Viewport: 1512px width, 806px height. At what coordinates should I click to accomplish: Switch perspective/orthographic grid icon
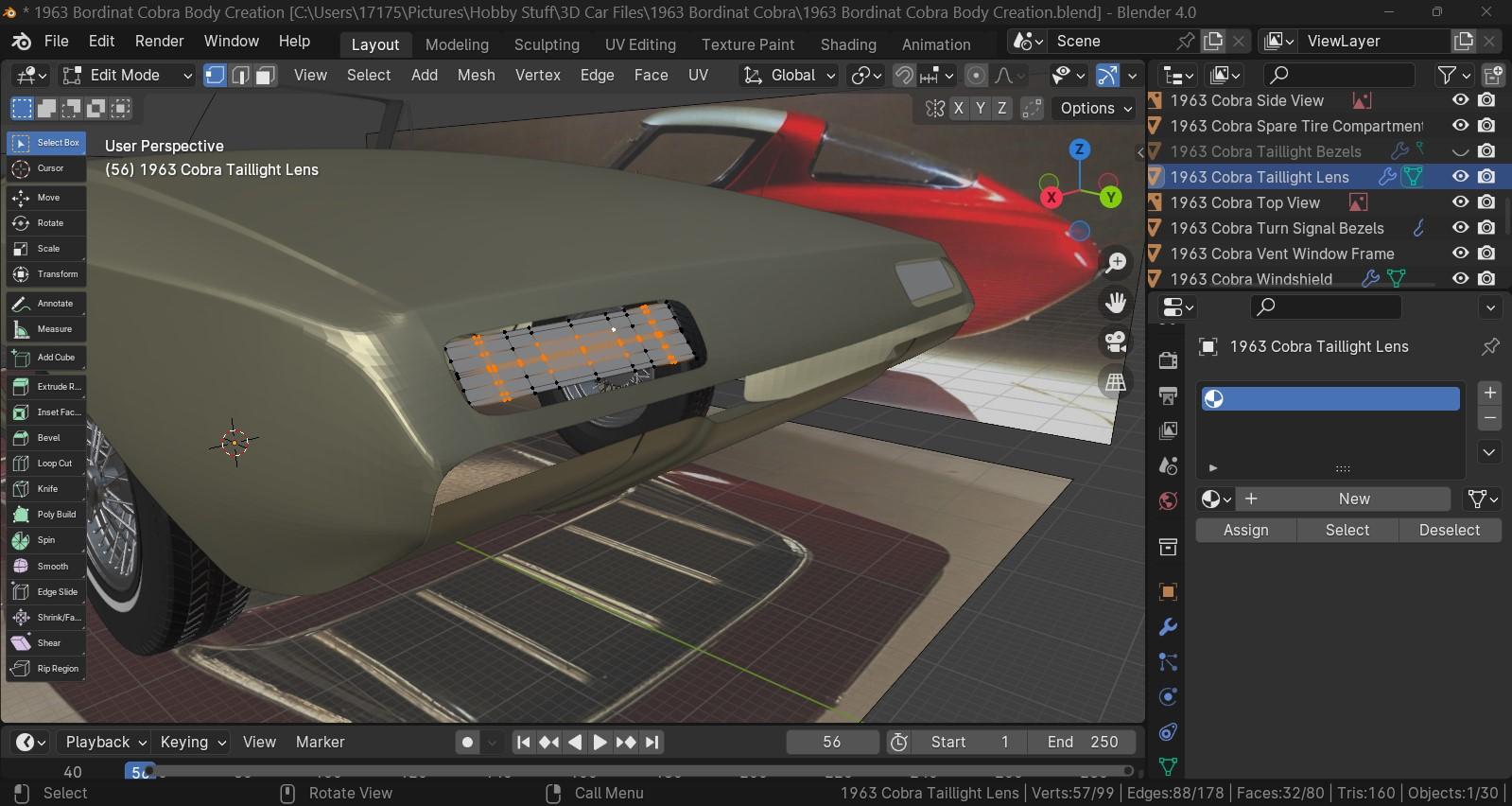1116,382
